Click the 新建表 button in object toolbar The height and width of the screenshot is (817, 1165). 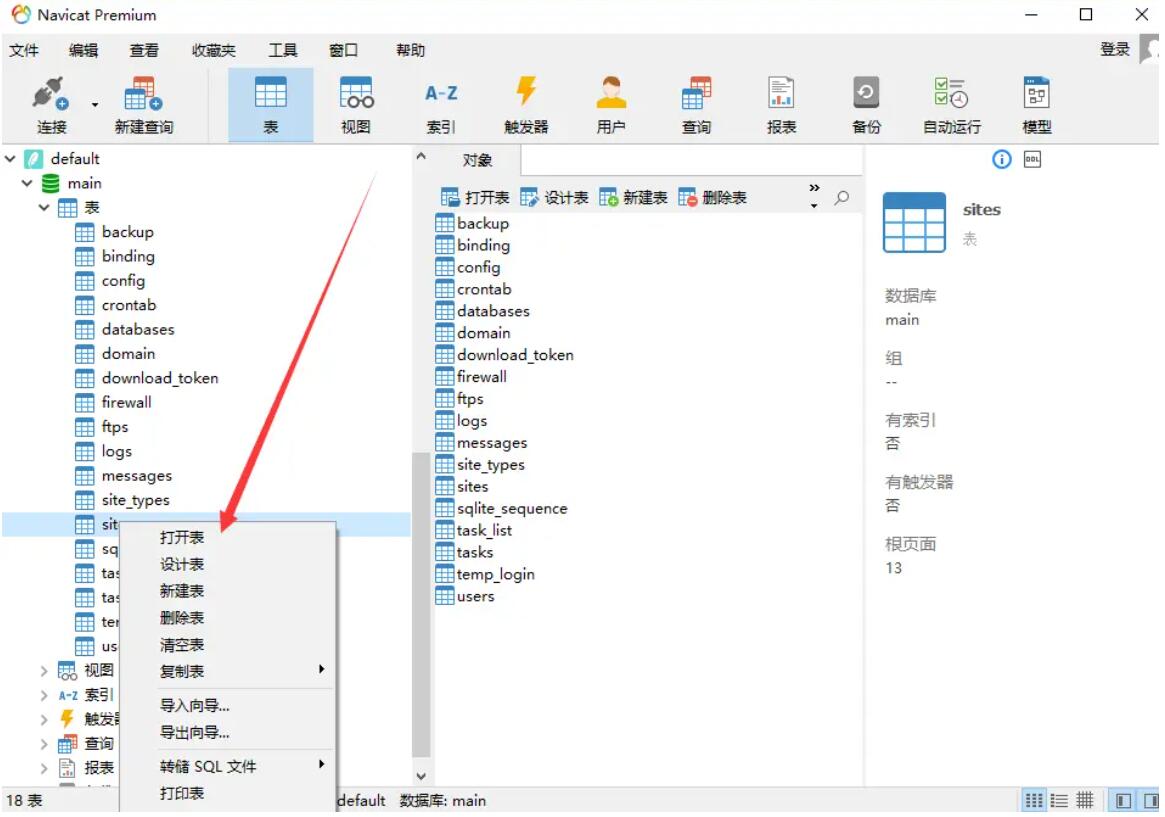tap(634, 198)
